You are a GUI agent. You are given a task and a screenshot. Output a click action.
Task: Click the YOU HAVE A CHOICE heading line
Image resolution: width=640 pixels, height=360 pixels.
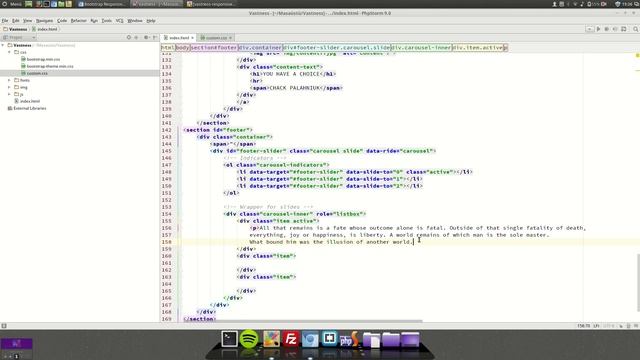pyautogui.click(x=293, y=74)
